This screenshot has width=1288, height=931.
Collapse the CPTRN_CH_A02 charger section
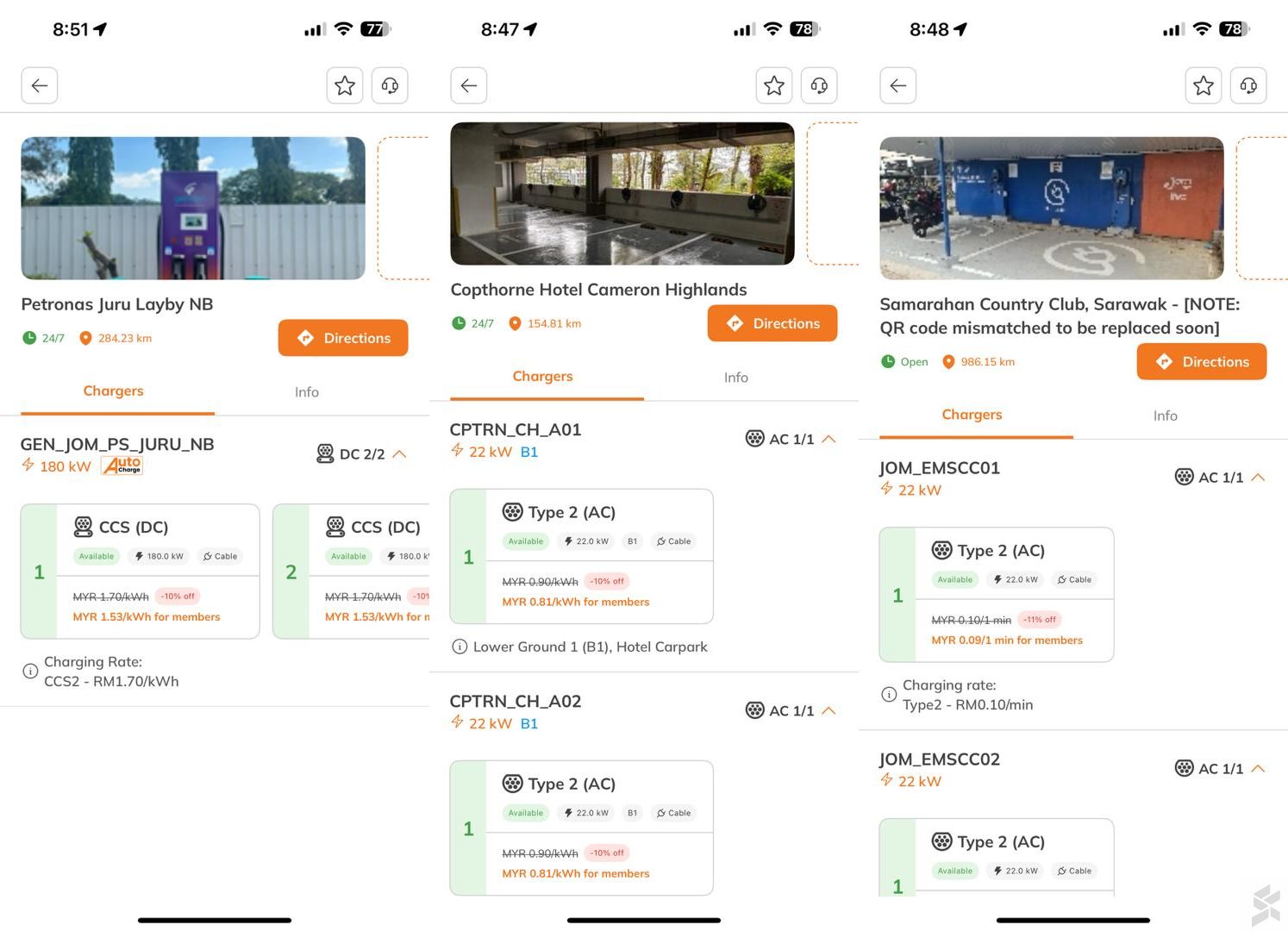(x=828, y=710)
